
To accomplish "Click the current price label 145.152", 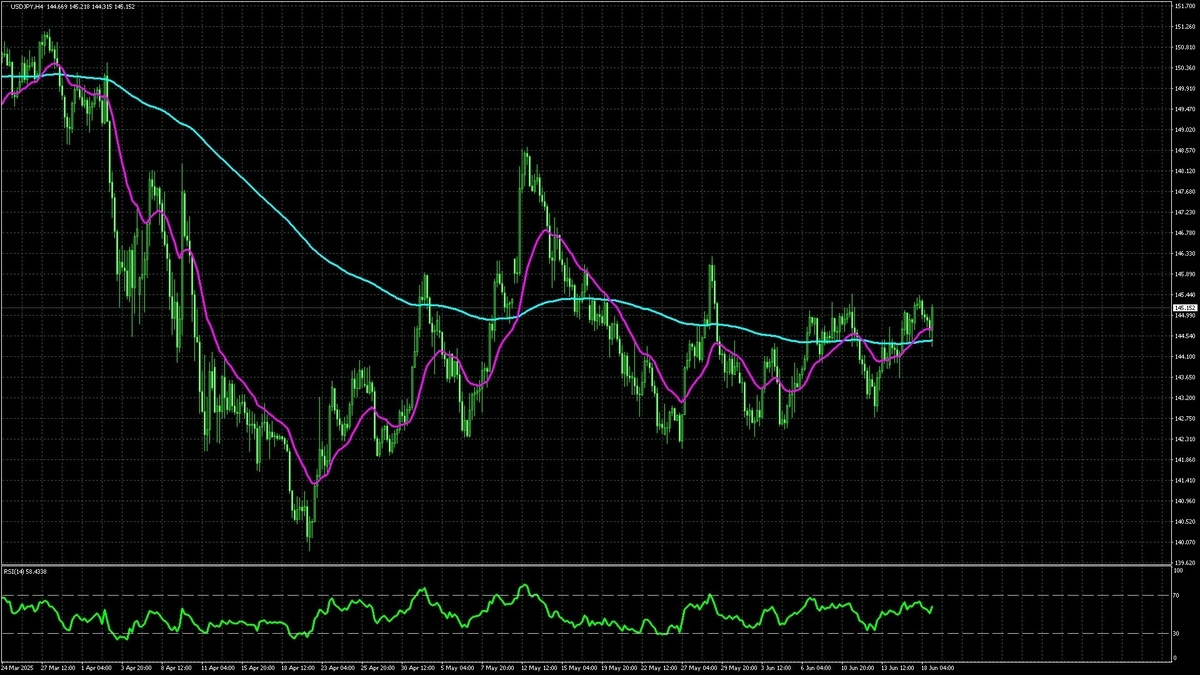I will [1183, 308].
